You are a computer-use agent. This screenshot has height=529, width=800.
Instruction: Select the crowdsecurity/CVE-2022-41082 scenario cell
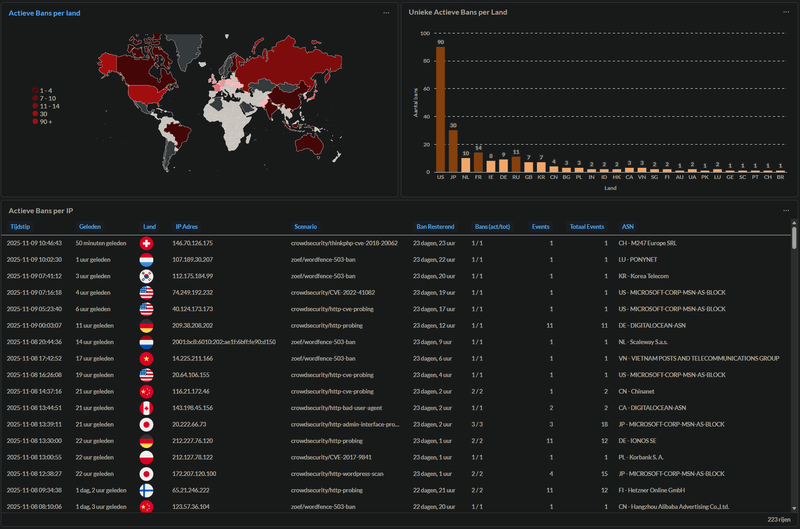pyautogui.click(x=333, y=293)
